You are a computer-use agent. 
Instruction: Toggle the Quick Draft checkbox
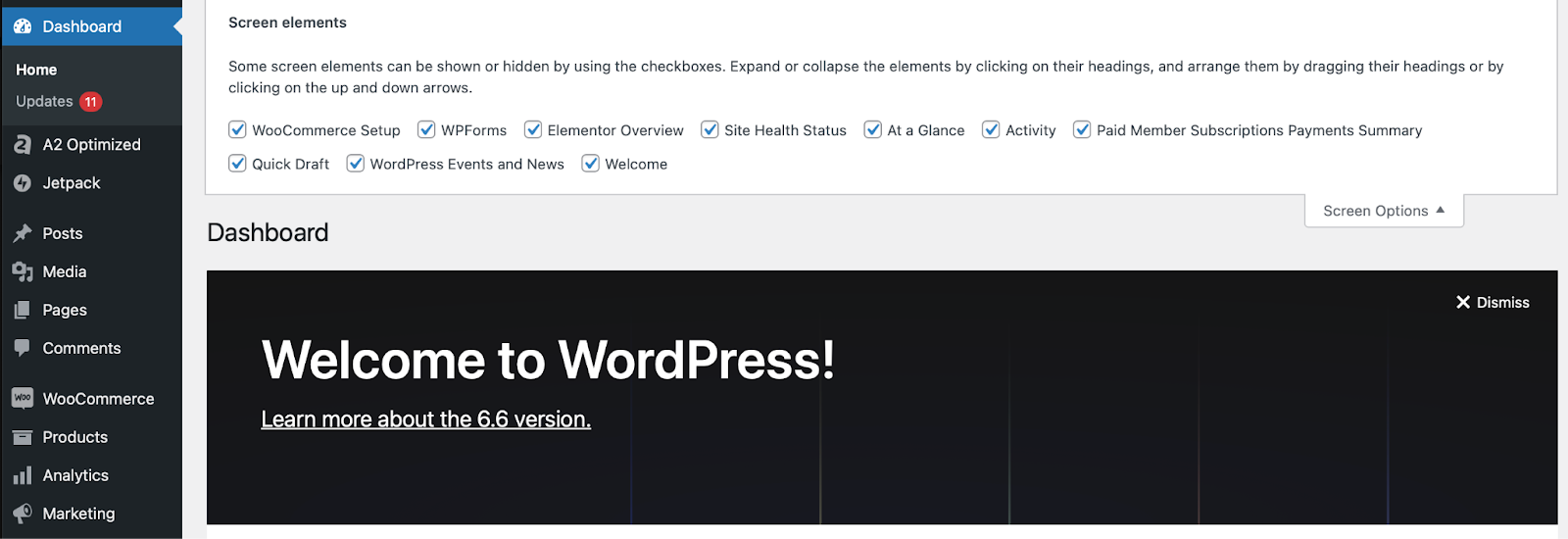[x=237, y=163]
